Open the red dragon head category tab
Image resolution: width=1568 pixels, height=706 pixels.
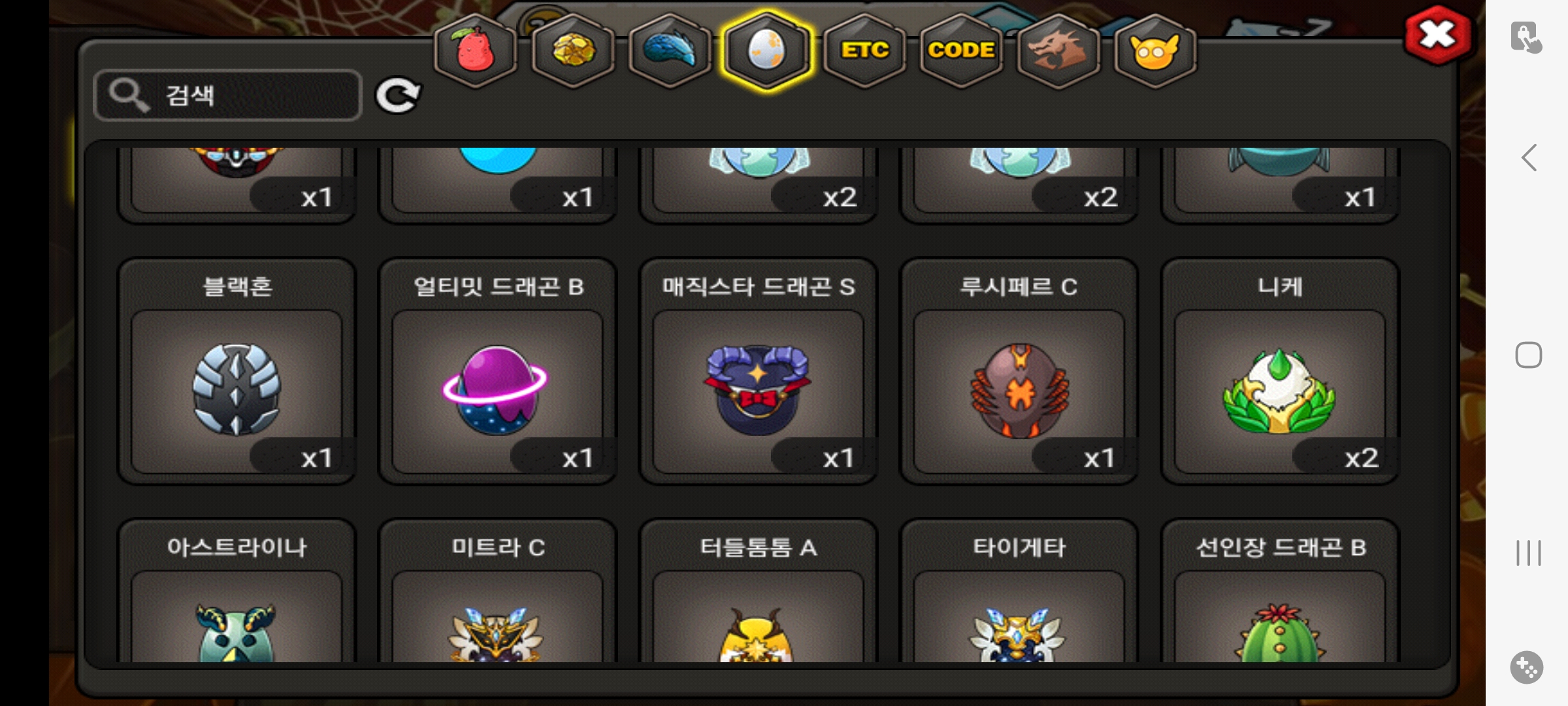(x=1058, y=50)
